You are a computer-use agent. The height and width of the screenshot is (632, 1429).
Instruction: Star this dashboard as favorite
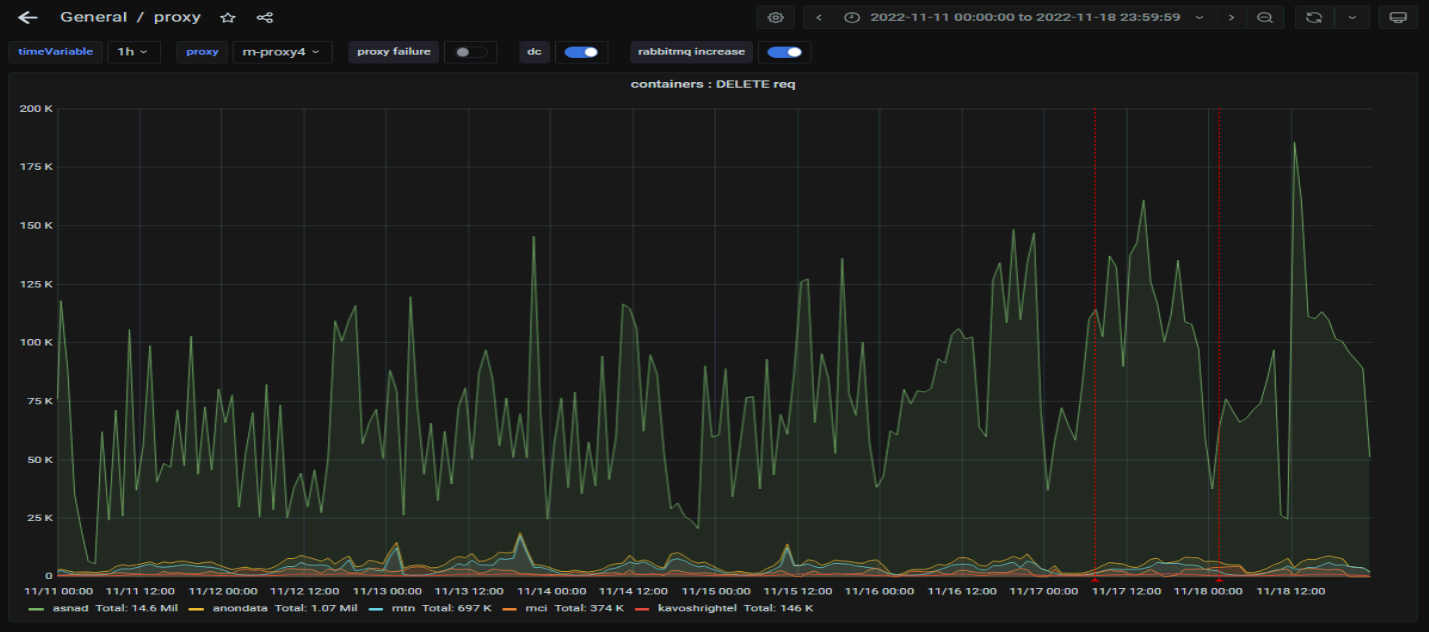228,18
